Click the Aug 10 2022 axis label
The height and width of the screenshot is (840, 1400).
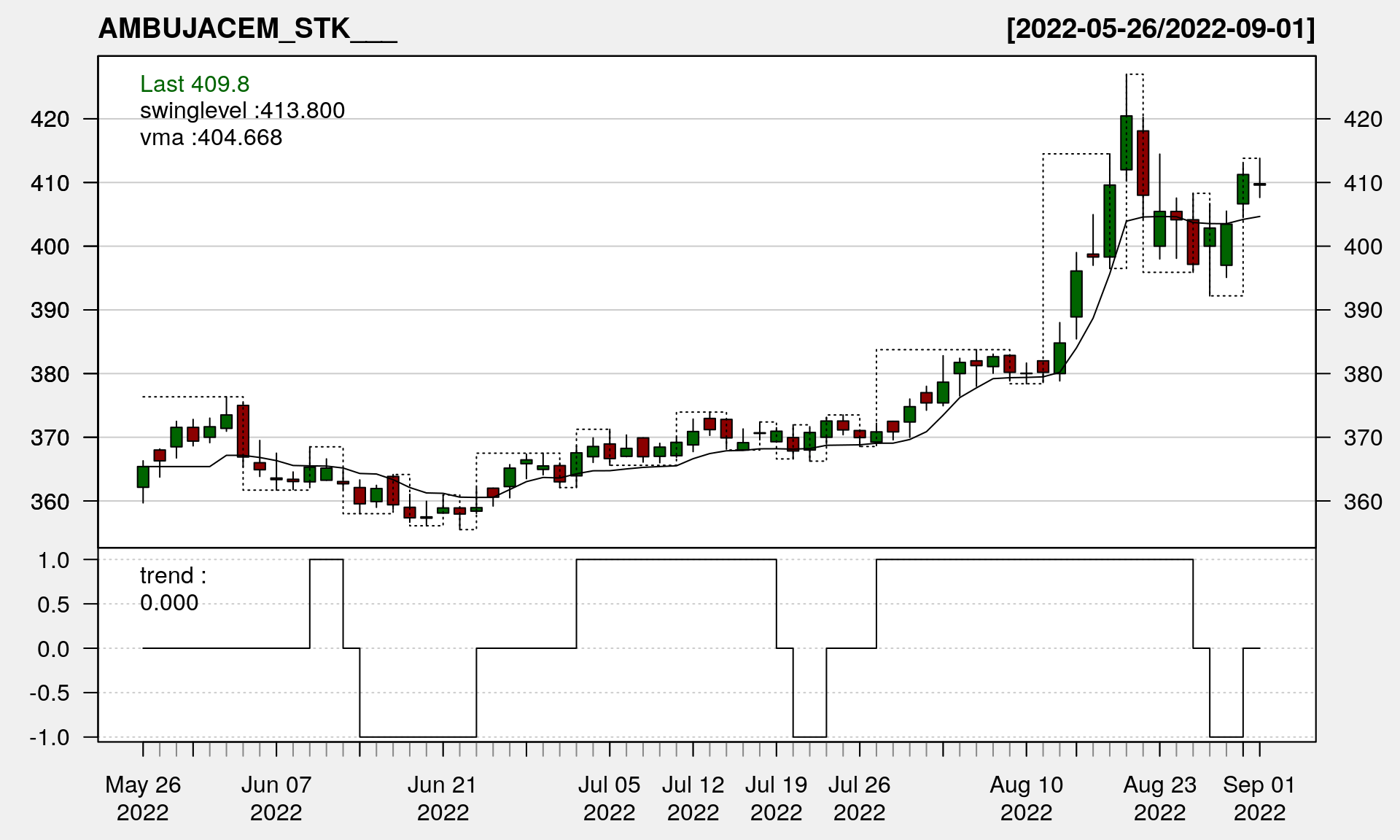pos(1026,798)
